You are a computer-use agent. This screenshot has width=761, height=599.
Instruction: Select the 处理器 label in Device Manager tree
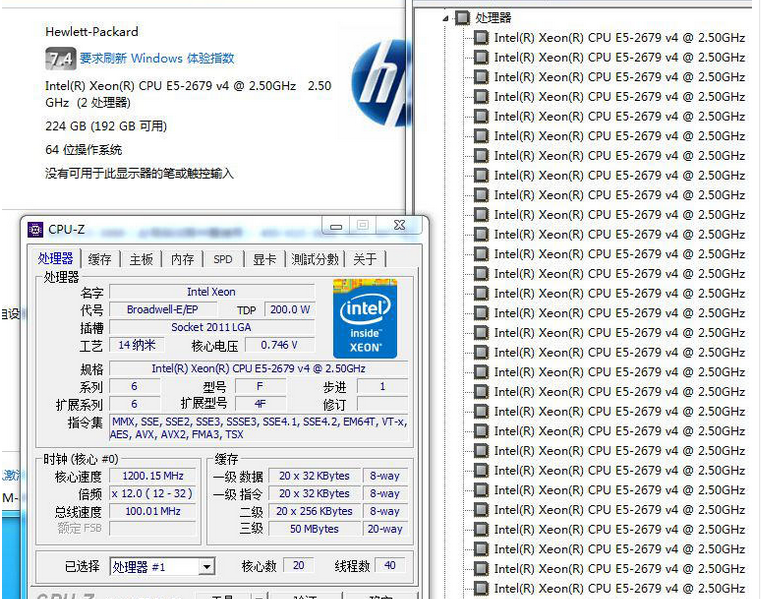coord(493,18)
